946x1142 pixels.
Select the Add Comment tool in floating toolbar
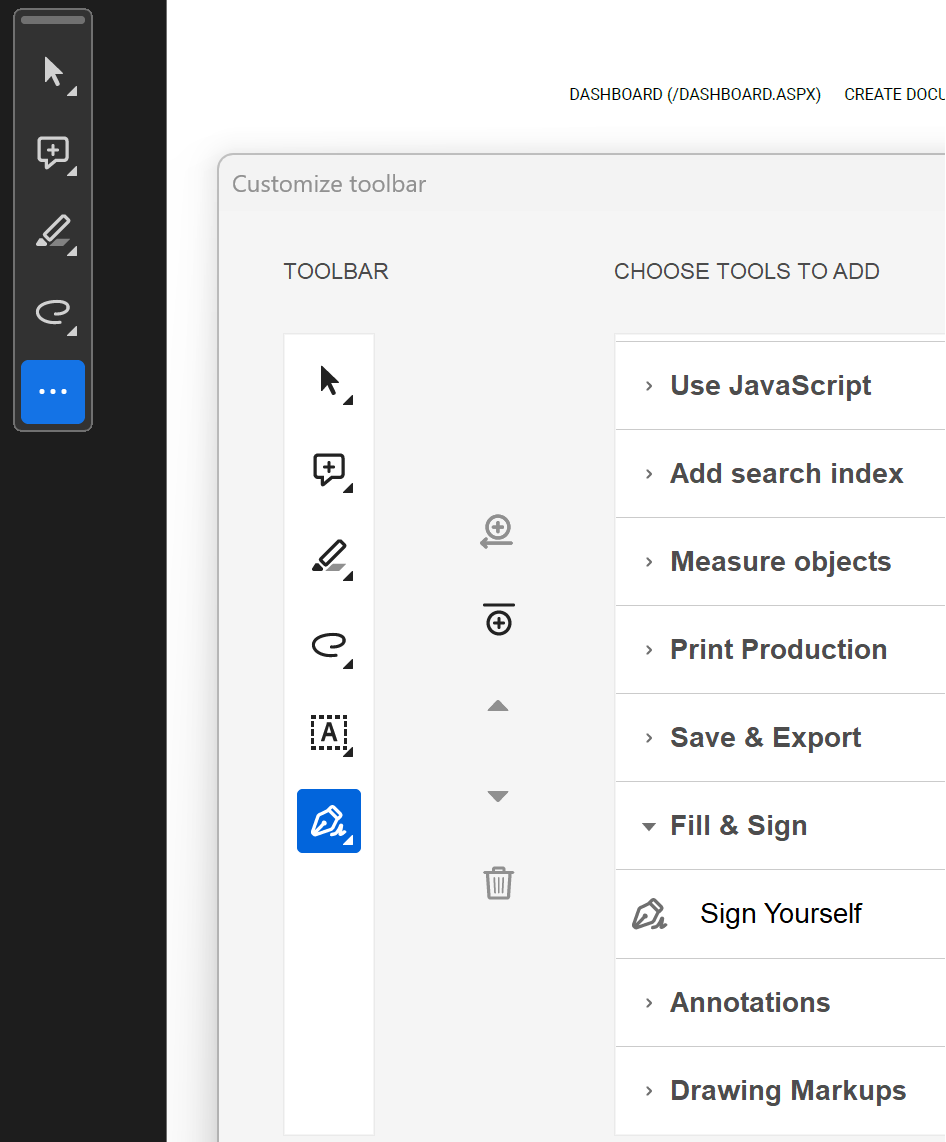52,152
